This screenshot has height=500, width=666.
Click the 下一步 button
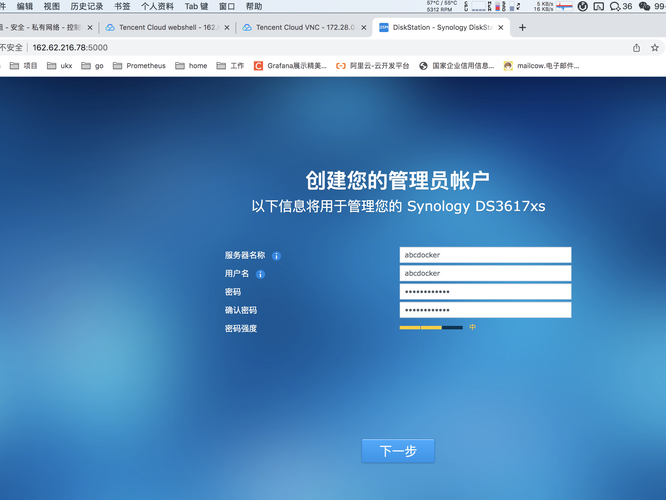pos(398,451)
